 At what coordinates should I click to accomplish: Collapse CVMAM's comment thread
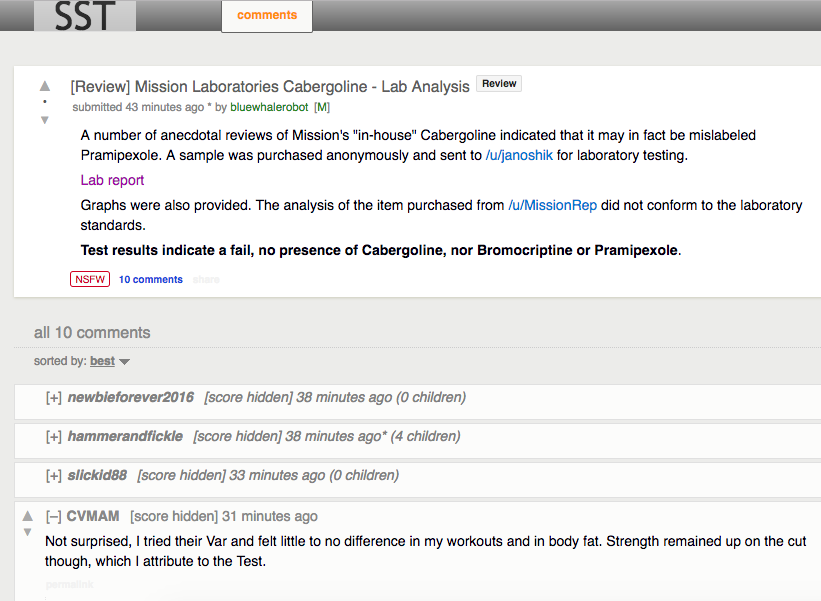(54, 517)
